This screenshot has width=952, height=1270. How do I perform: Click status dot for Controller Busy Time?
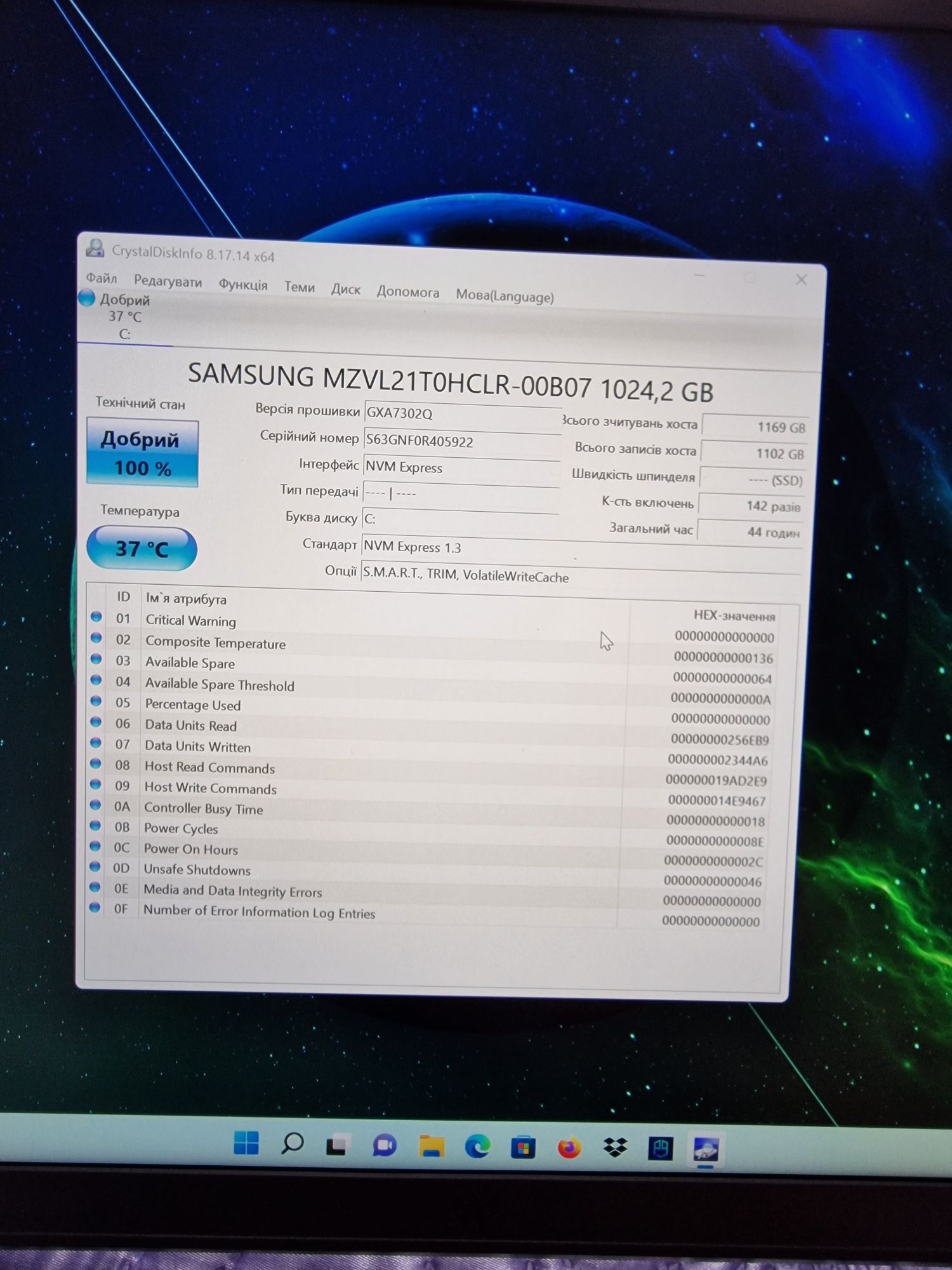tap(95, 805)
